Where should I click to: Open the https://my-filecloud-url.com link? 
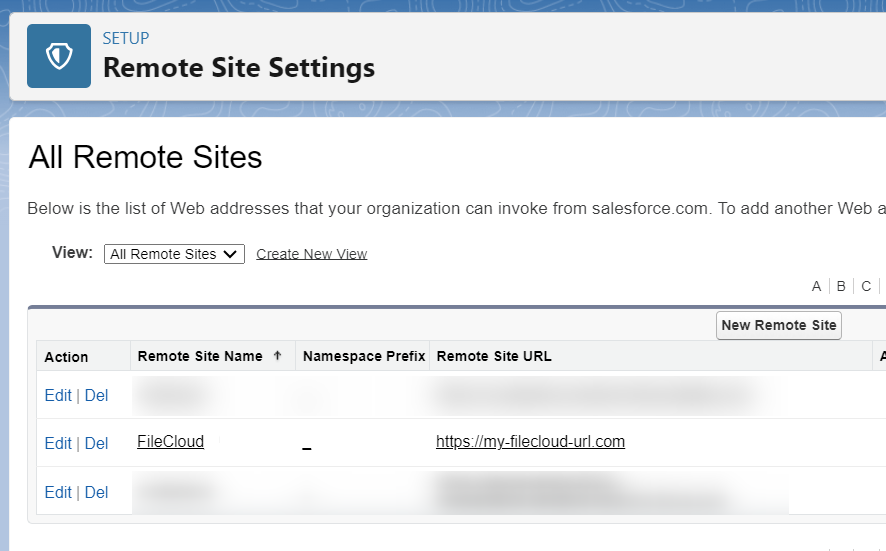[x=530, y=441]
